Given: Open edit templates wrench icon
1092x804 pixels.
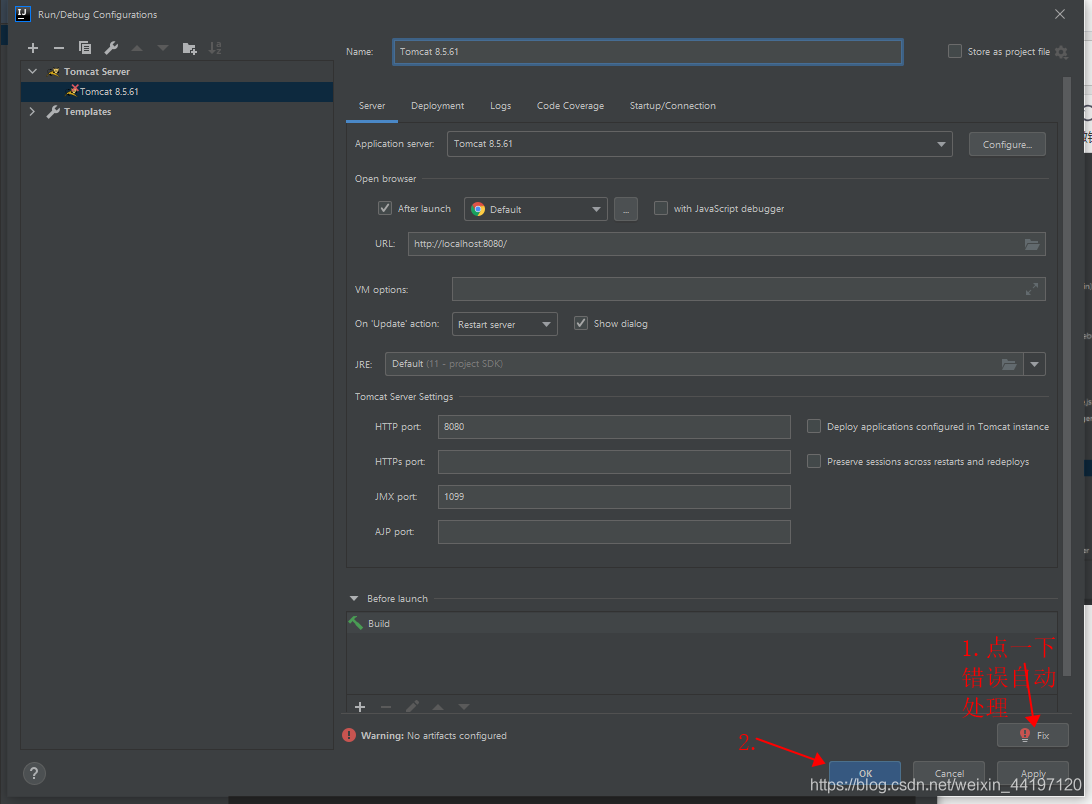Looking at the screenshot, I should [x=111, y=48].
